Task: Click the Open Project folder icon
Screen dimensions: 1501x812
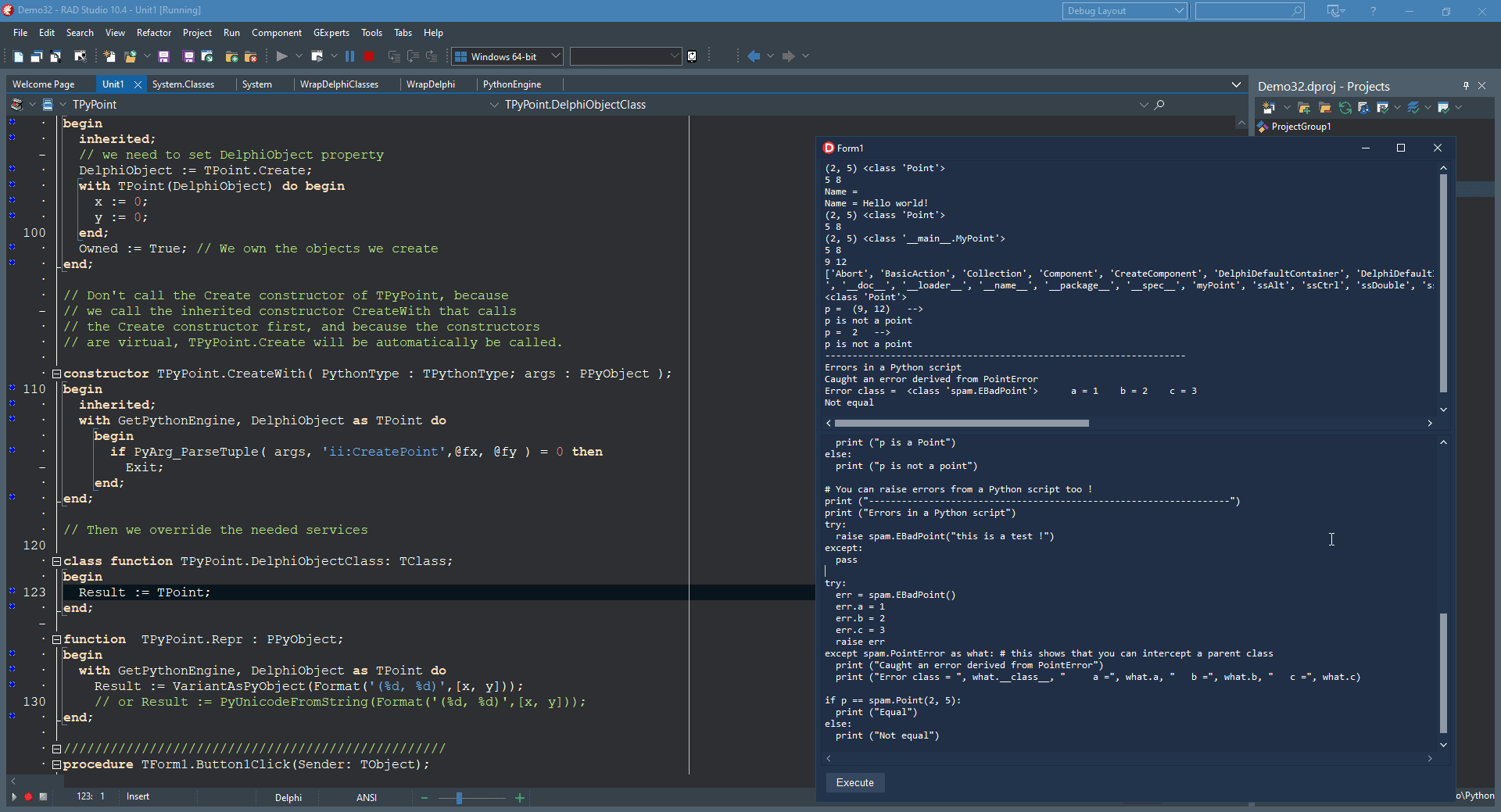Action: click(130, 56)
